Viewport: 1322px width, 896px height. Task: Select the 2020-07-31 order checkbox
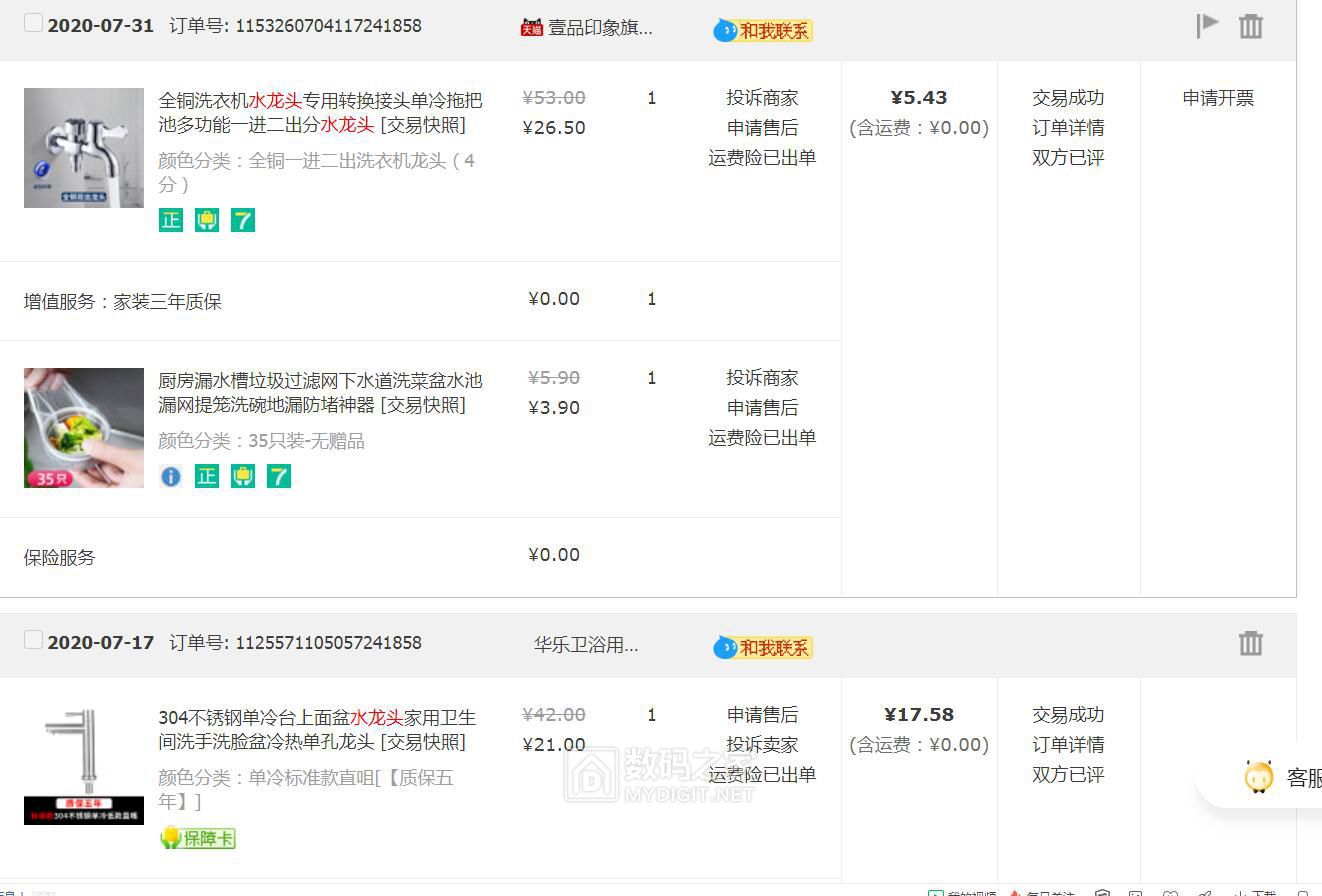[33, 23]
